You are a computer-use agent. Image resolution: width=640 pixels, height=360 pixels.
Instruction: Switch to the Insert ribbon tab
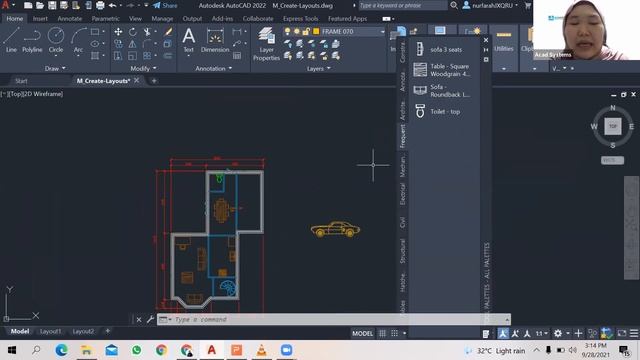point(40,18)
